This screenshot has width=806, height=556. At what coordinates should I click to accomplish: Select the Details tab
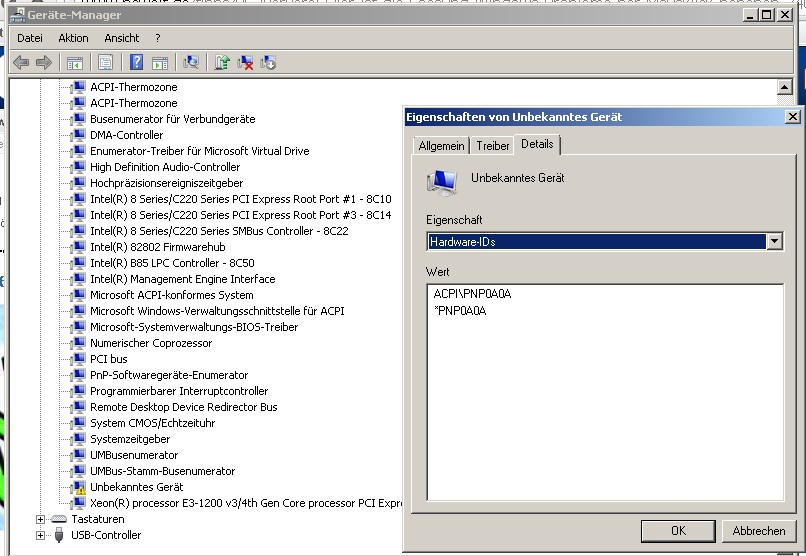pos(537,144)
